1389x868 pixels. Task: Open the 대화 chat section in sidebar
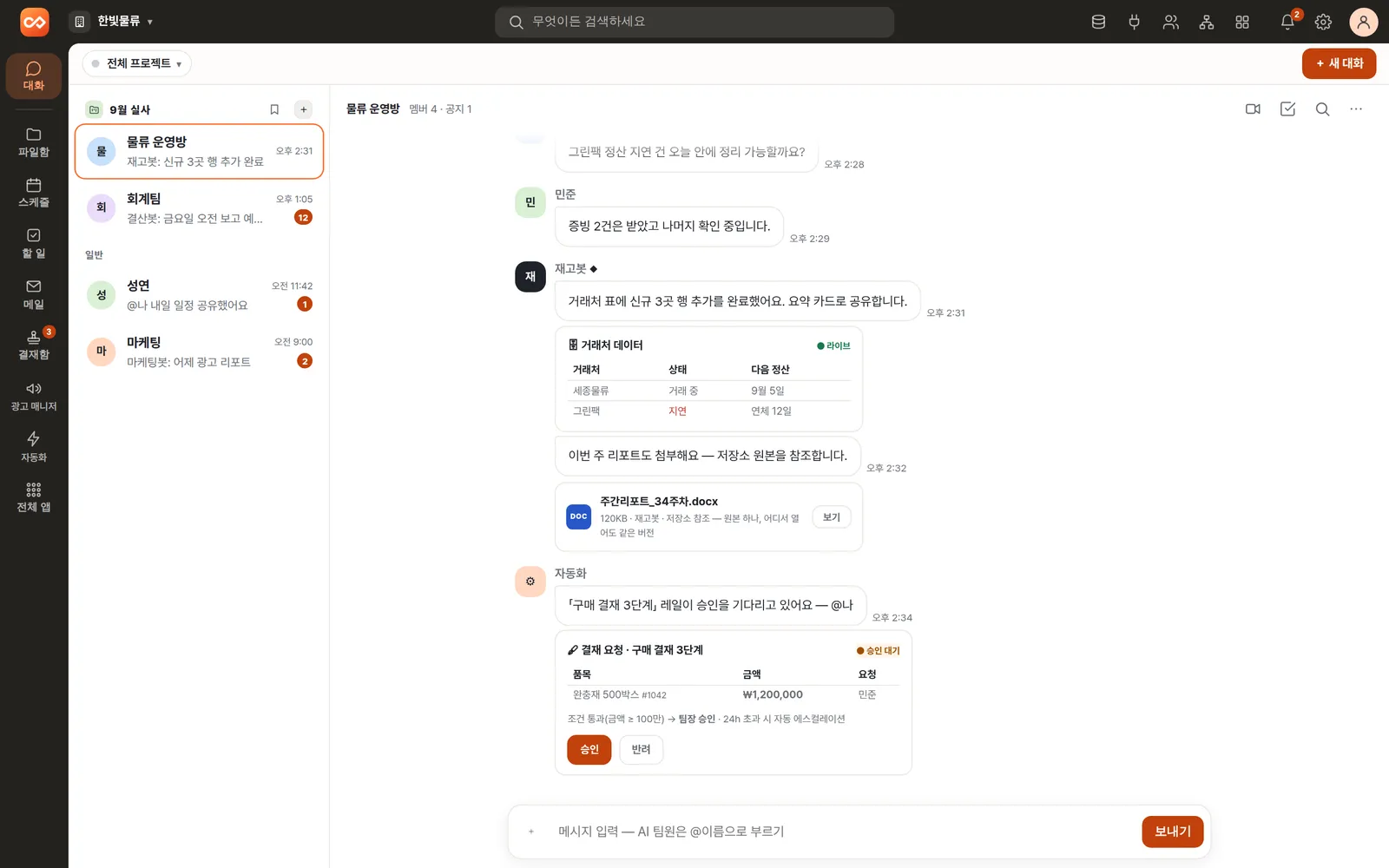tap(34, 76)
